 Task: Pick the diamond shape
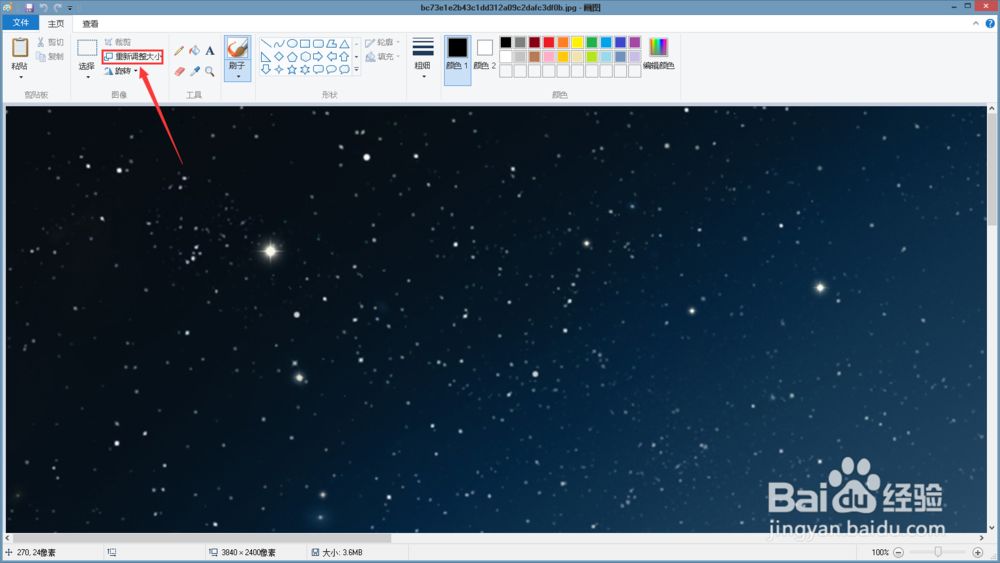pos(279,57)
